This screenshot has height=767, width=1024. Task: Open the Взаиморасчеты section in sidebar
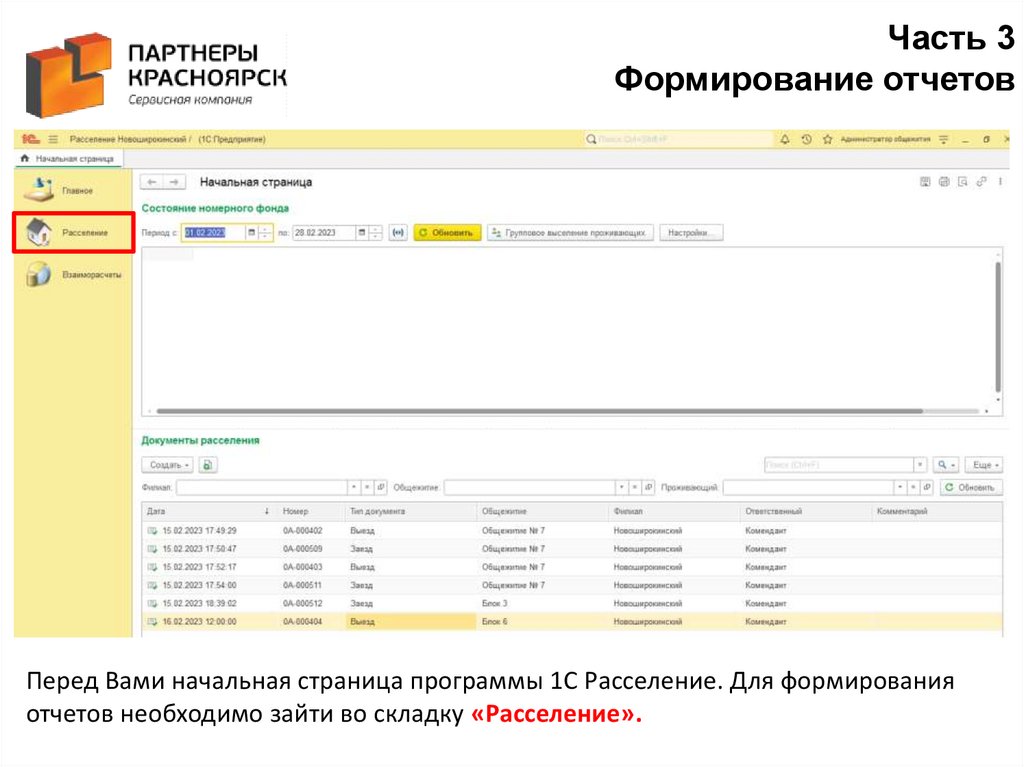73,274
